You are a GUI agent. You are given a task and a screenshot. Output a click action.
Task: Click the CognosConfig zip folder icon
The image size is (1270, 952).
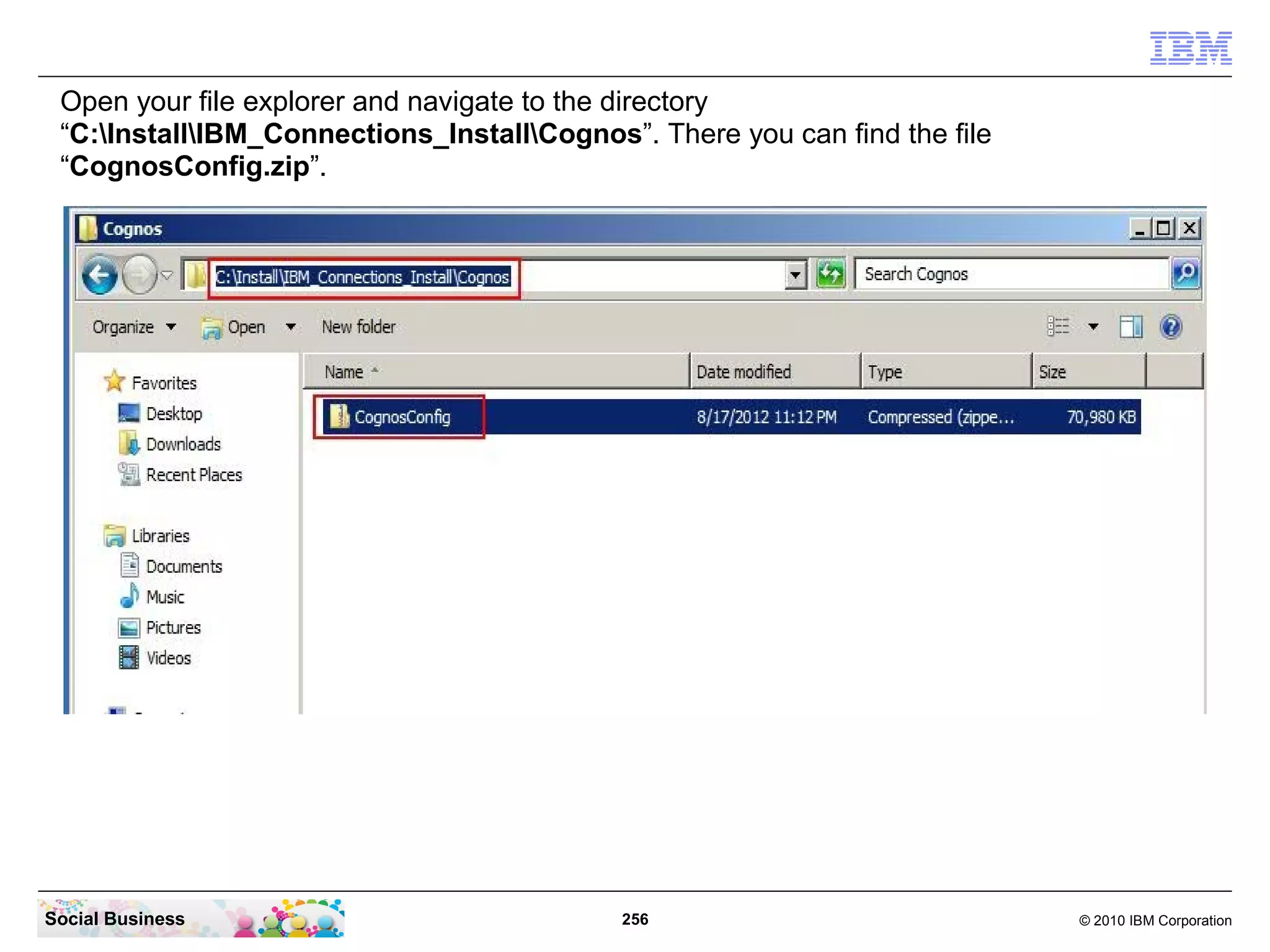(339, 416)
